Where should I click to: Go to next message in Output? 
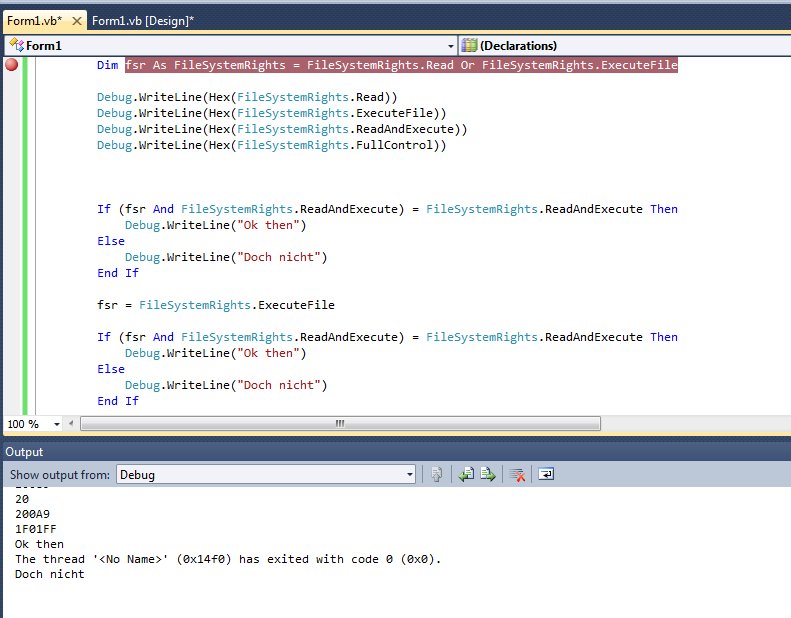coord(488,475)
